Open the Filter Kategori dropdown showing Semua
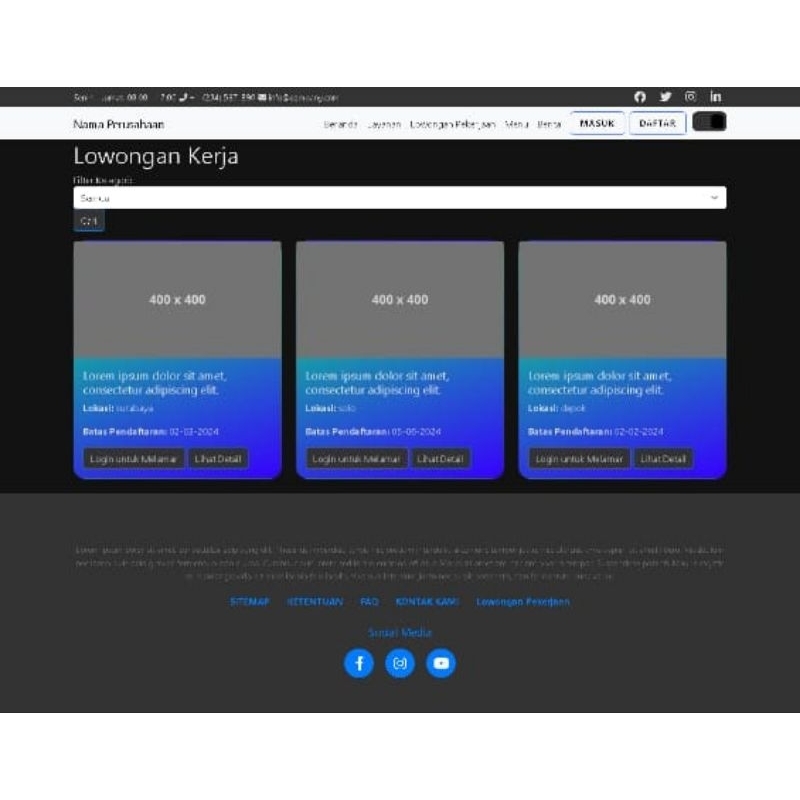This screenshot has height=800, width=800. pos(400,198)
